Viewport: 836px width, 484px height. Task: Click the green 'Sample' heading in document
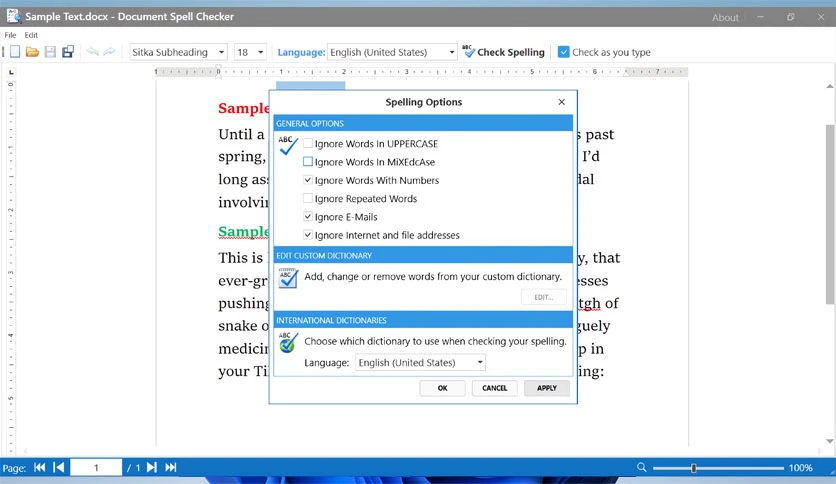(244, 231)
